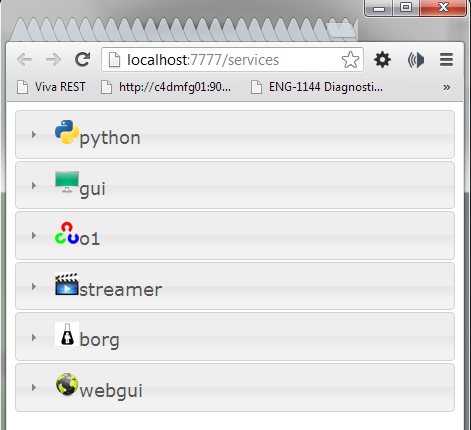Expand the python service arrow
Screen dimensions: 471x430
[34, 135]
